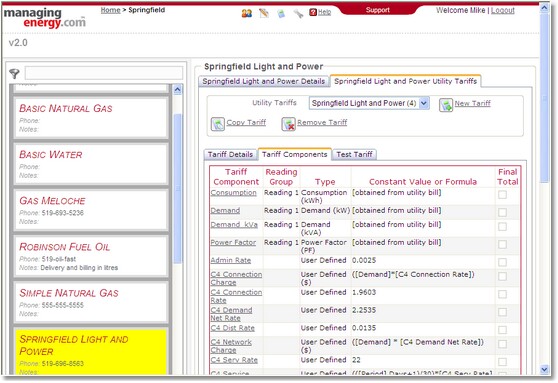Click the page vertical scrollbar thumb
558x383 pixels.
click(x=544, y=98)
